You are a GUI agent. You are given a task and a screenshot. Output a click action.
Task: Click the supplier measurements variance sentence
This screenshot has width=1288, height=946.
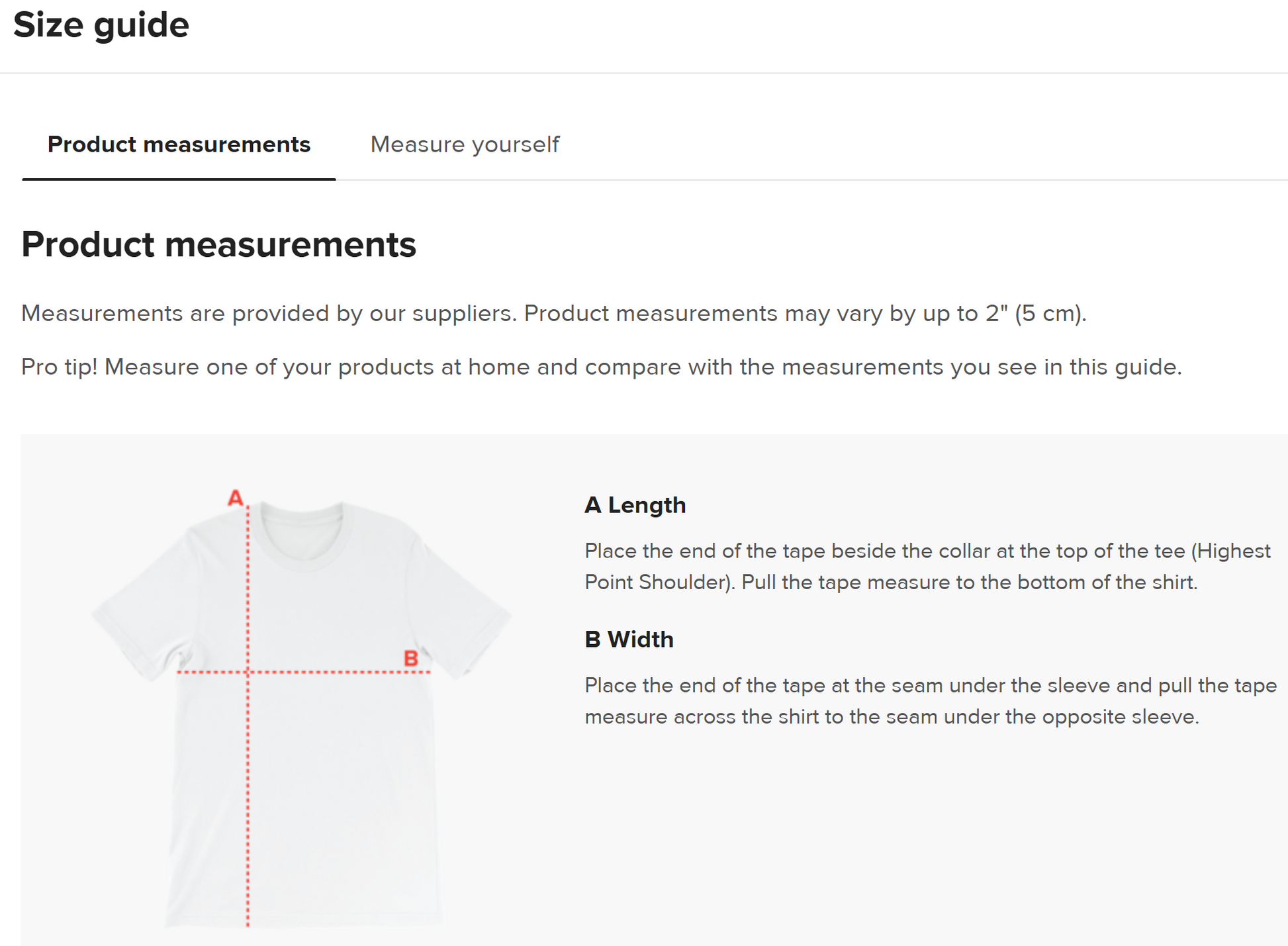(x=553, y=313)
